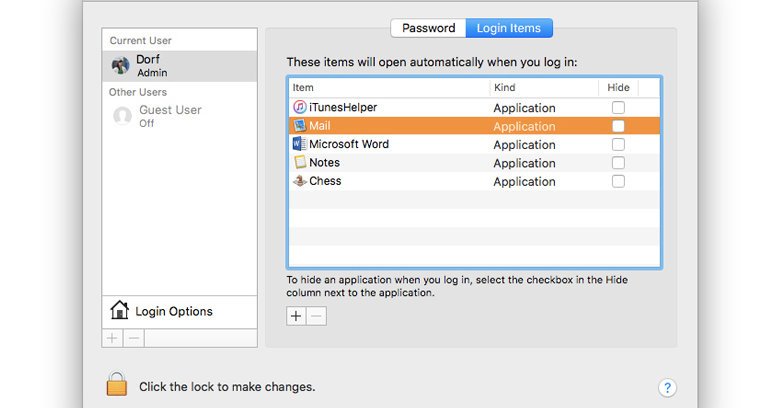
Task: Select the iTunesHelper row name
Action: 343,107
